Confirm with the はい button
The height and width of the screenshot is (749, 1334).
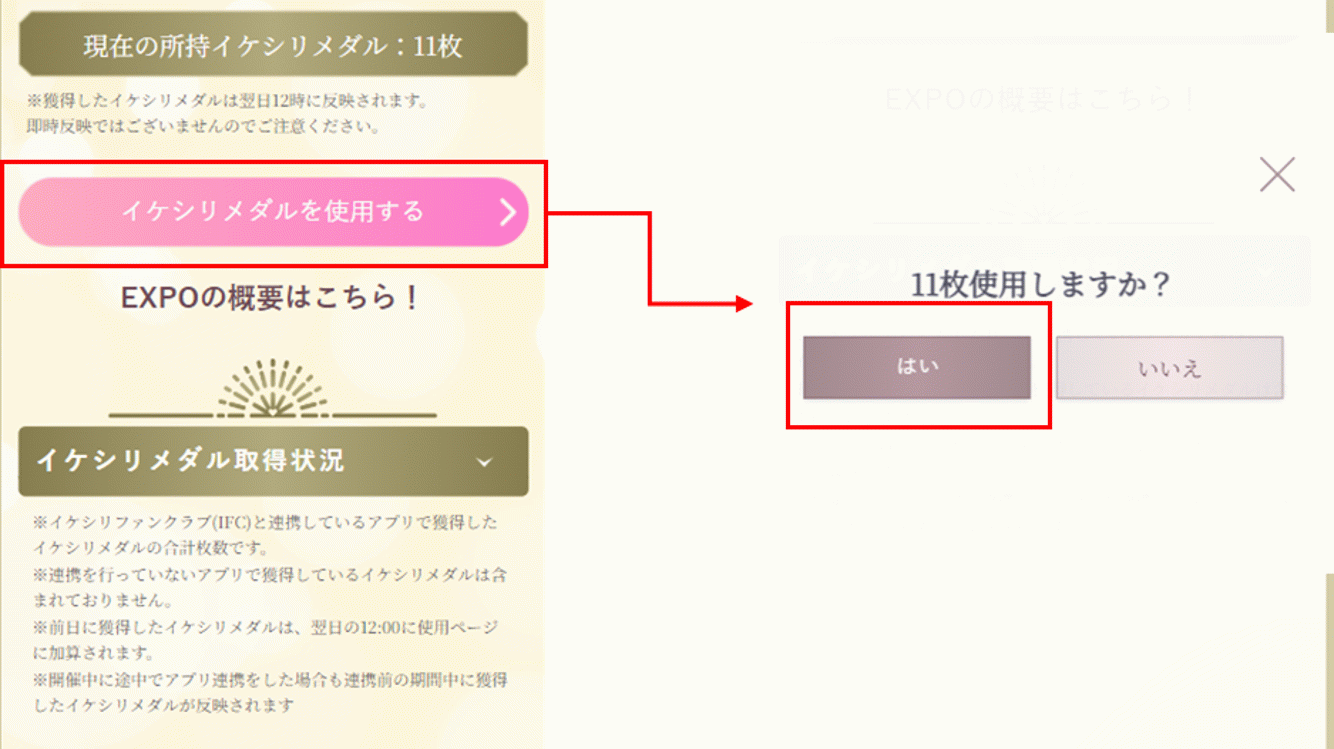916,367
